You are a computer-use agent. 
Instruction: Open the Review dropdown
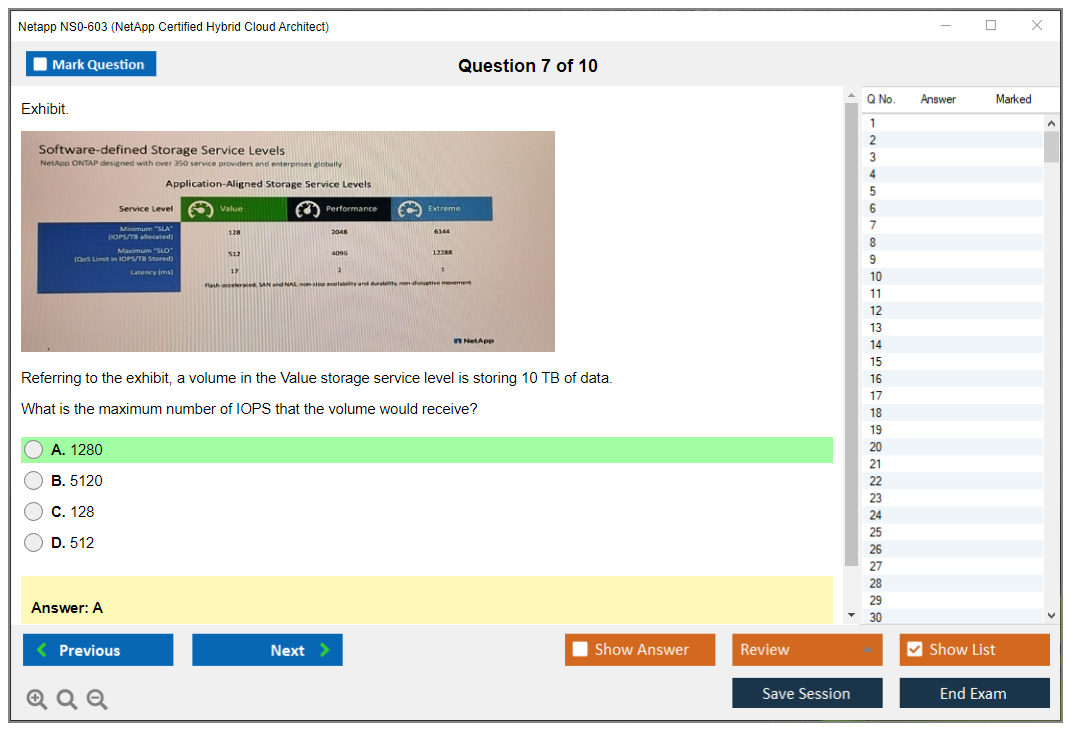(807, 650)
